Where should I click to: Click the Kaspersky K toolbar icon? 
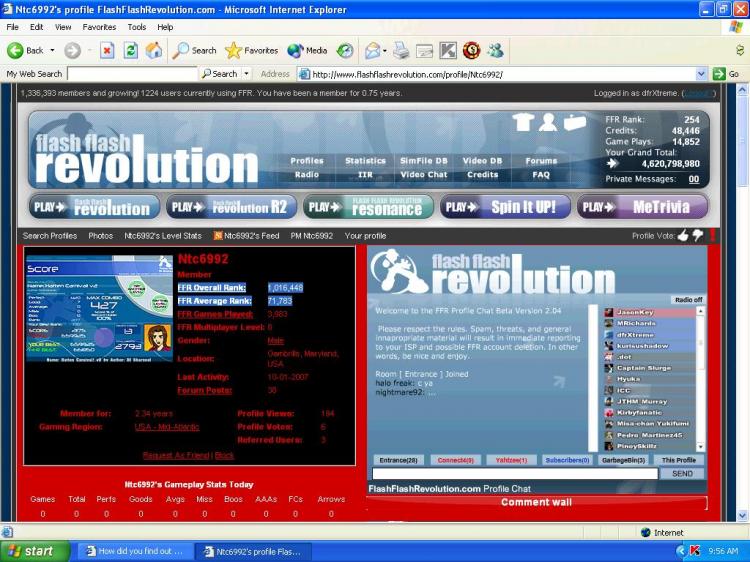448,50
